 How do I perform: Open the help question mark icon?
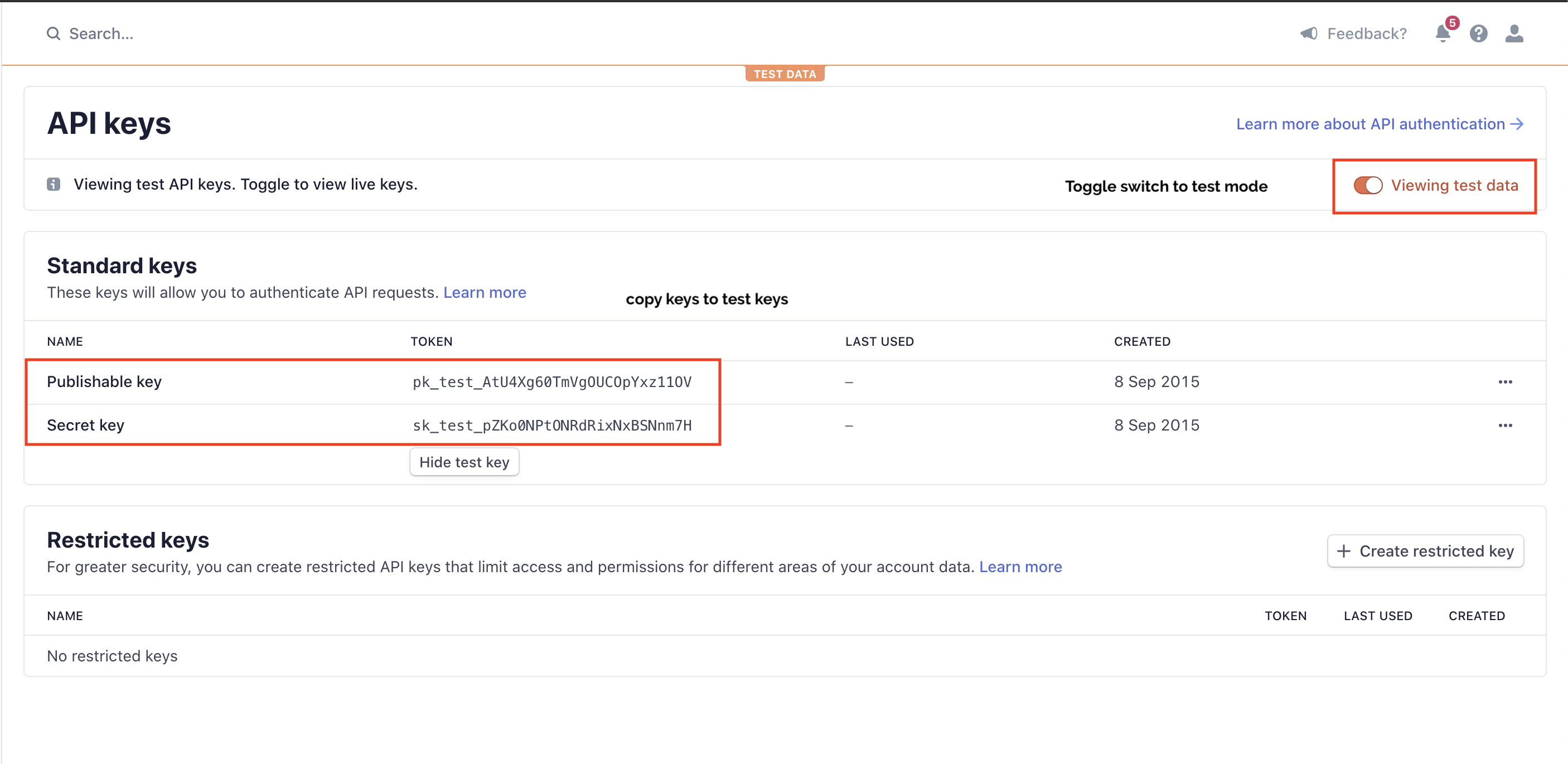pyautogui.click(x=1478, y=33)
